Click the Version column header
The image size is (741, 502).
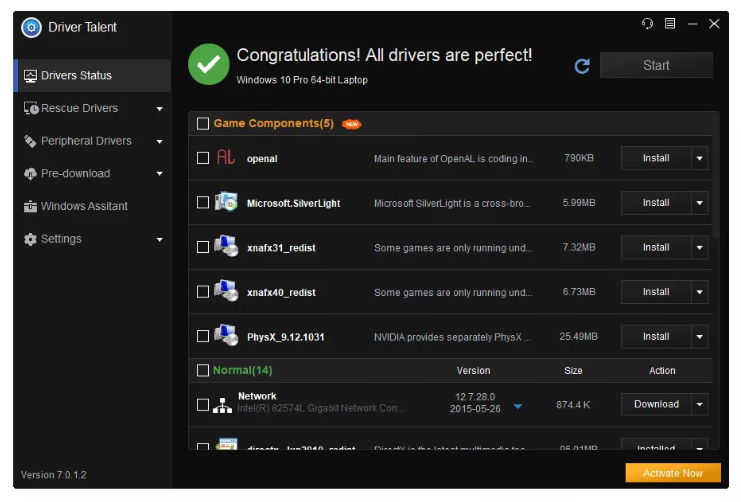coord(473,371)
